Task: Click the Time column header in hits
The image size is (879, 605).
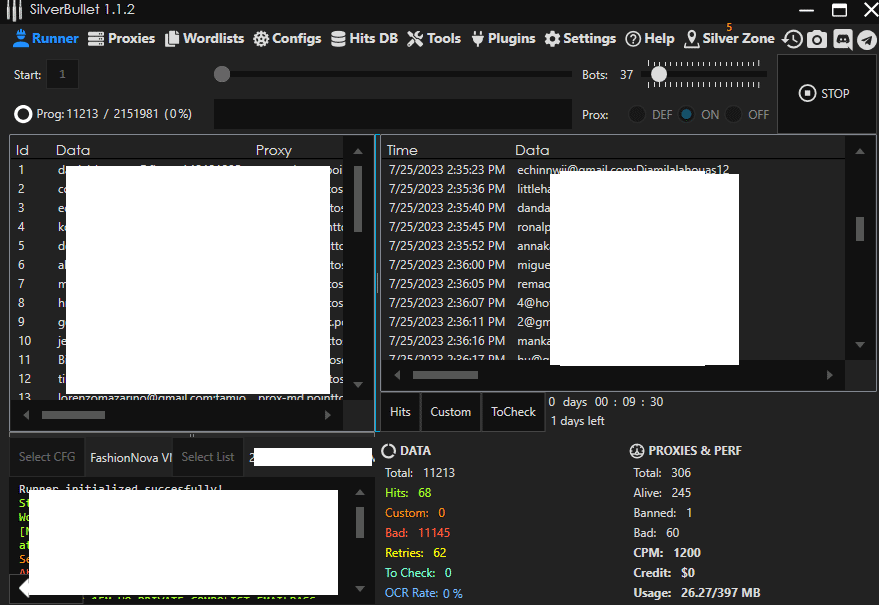Action: 402,150
